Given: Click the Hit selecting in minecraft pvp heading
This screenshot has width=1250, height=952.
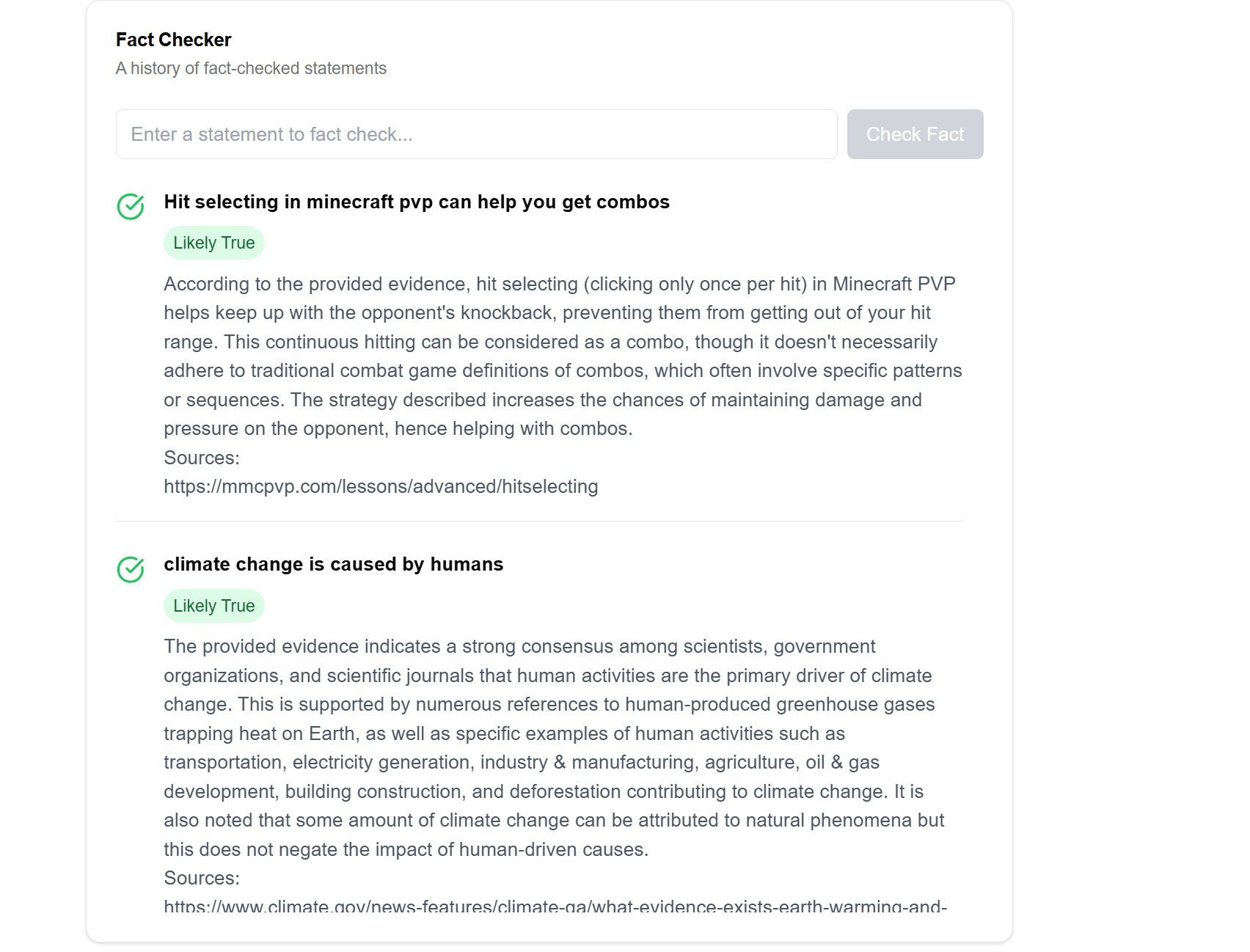Looking at the screenshot, I should point(417,202).
